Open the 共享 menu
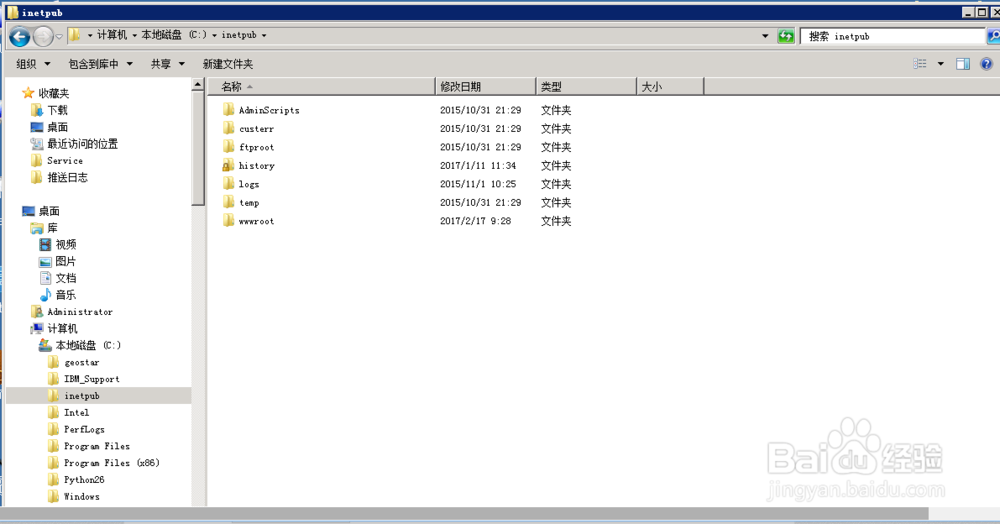The width and height of the screenshot is (1000, 524). (168, 64)
